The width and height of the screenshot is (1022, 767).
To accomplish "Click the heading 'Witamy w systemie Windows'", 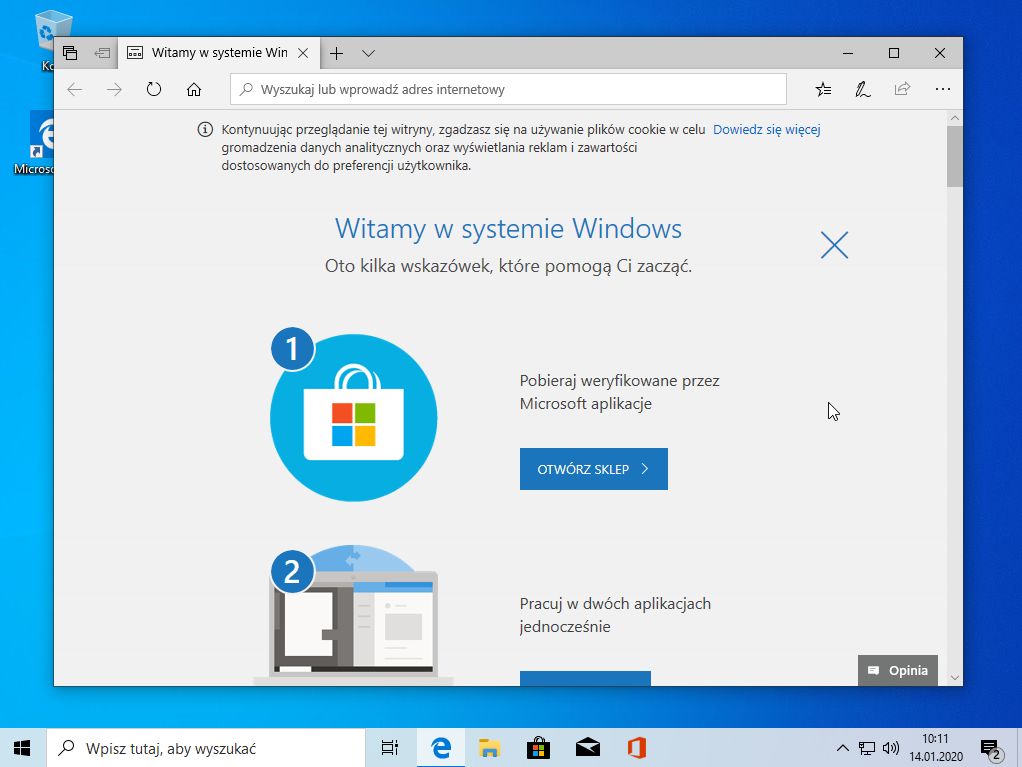I will pos(508,229).
